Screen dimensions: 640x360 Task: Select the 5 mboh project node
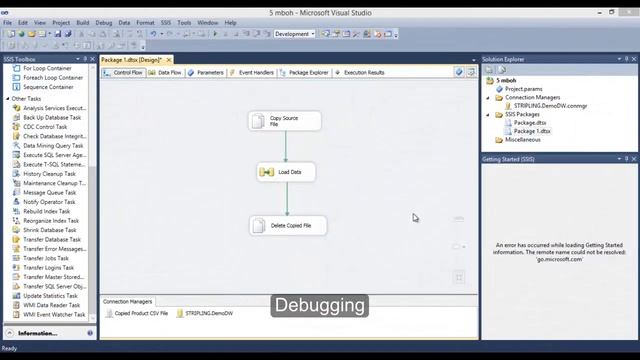pos(501,81)
